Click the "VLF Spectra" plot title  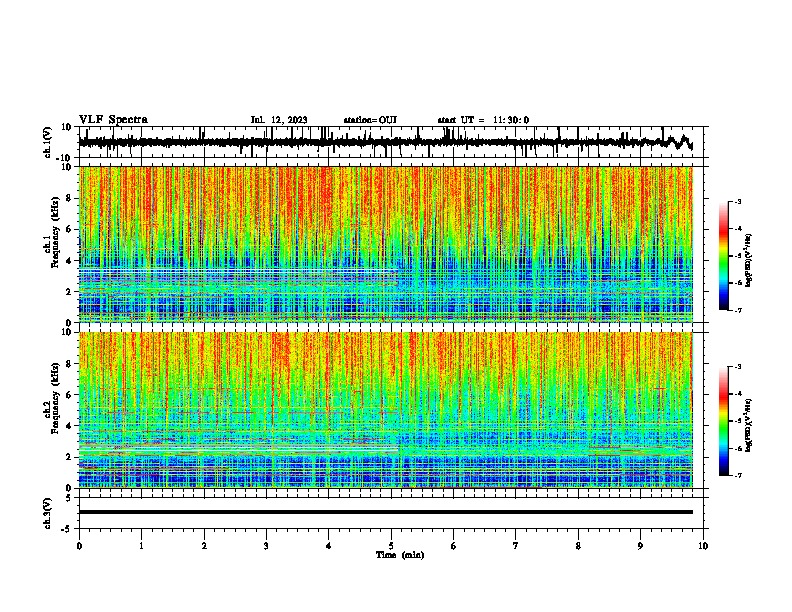[113, 120]
